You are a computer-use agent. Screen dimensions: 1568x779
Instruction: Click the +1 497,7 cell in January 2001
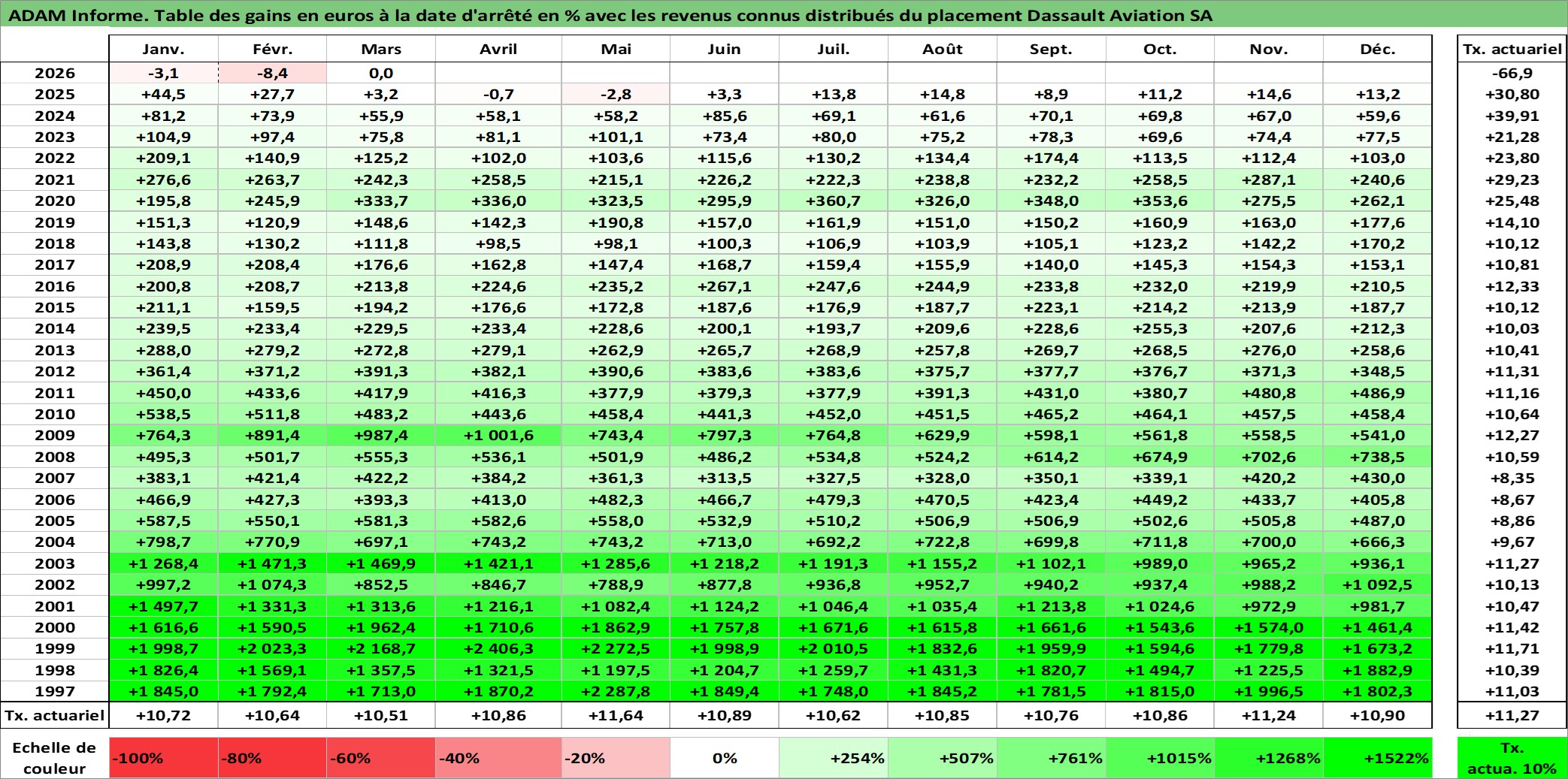click(163, 606)
